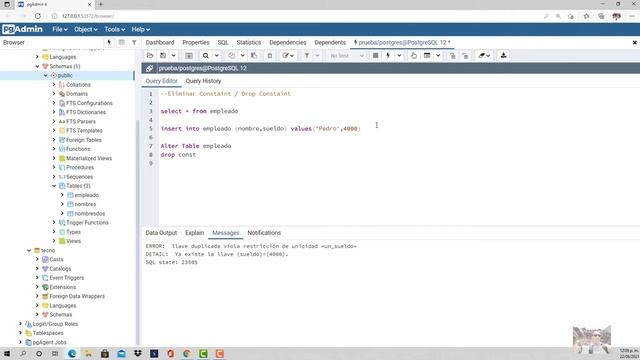Open the Object menu
The height and width of the screenshot is (360, 640).
click(x=86, y=29)
